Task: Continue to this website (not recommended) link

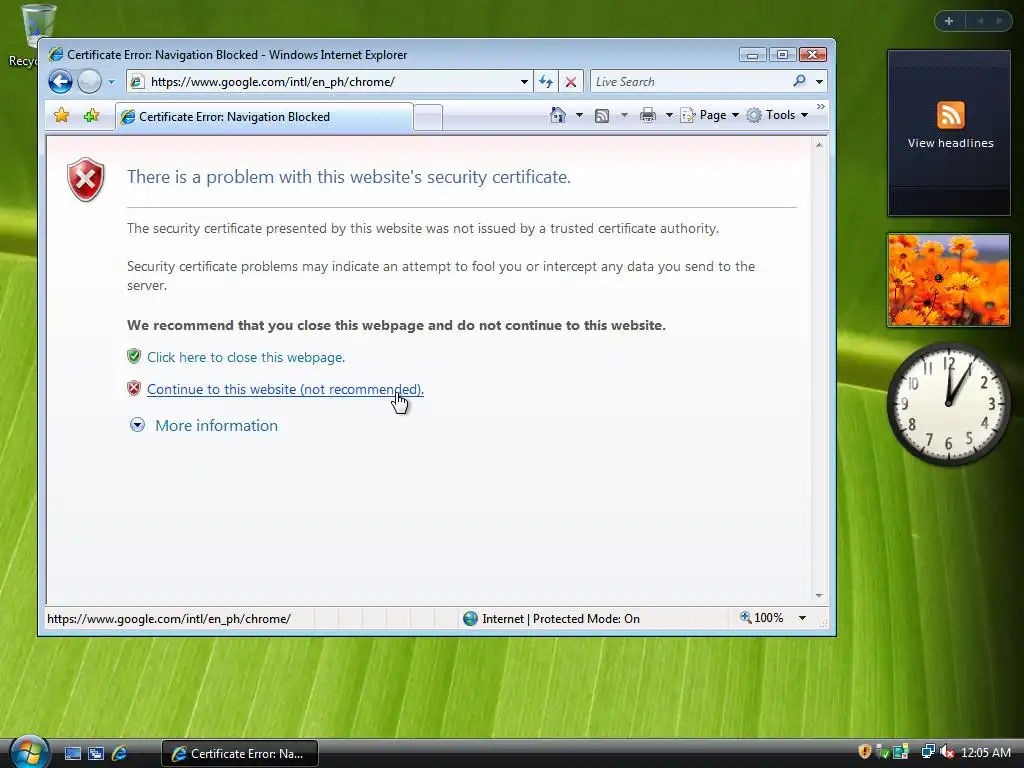Action: tap(285, 389)
